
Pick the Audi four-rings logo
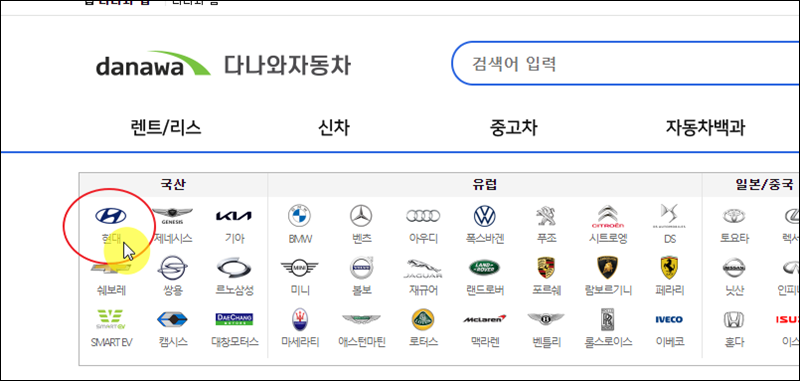click(x=423, y=216)
